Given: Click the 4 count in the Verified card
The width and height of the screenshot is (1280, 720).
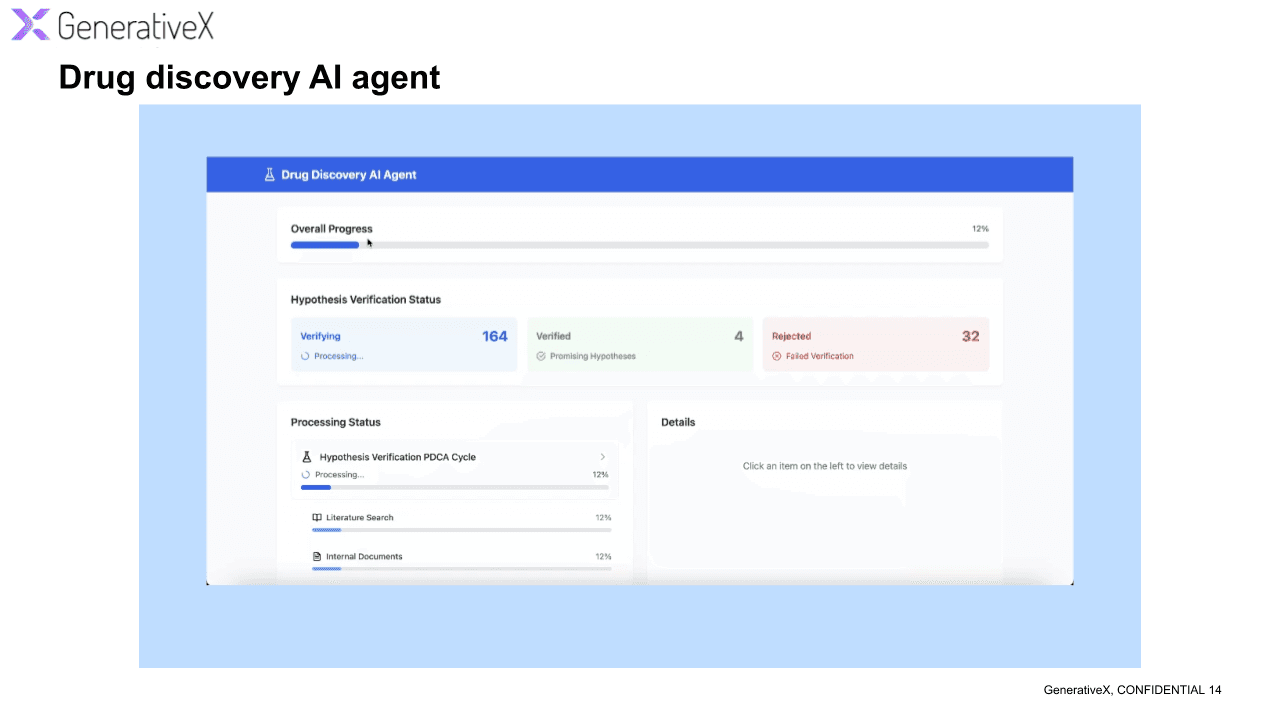Looking at the screenshot, I should click(x=739, y=336).
